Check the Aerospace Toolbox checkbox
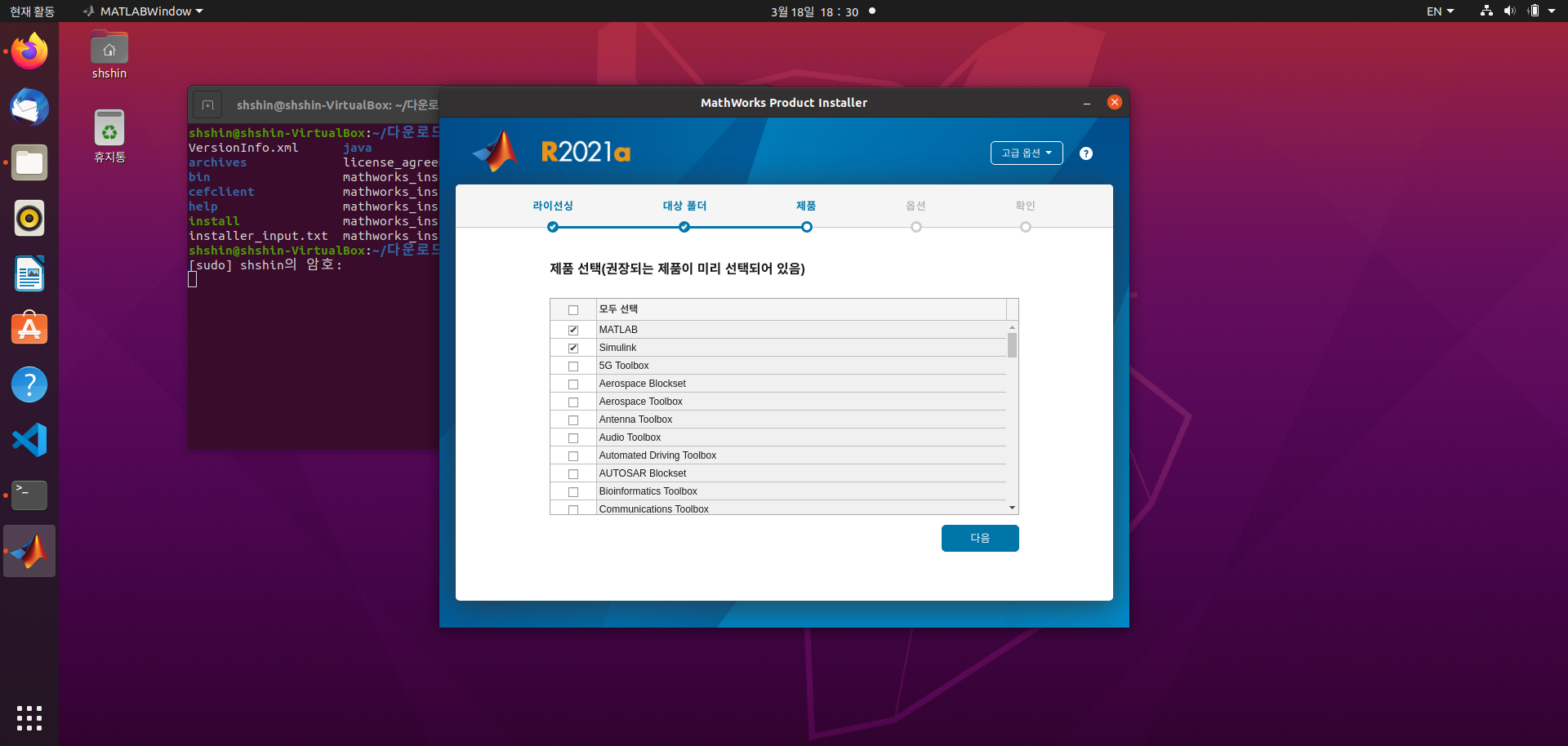Screen dimensions: 1568x746 (x=573, y=402)
